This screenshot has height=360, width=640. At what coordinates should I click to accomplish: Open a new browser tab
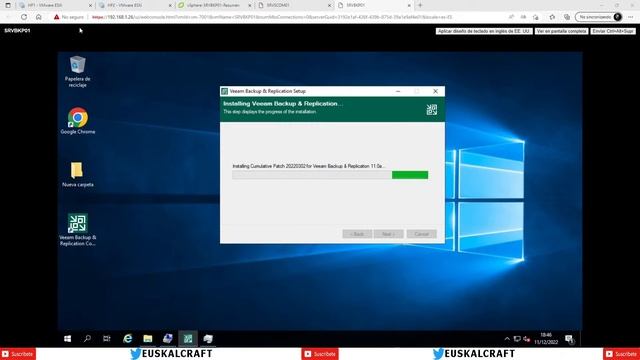click(x=420, y=5)
